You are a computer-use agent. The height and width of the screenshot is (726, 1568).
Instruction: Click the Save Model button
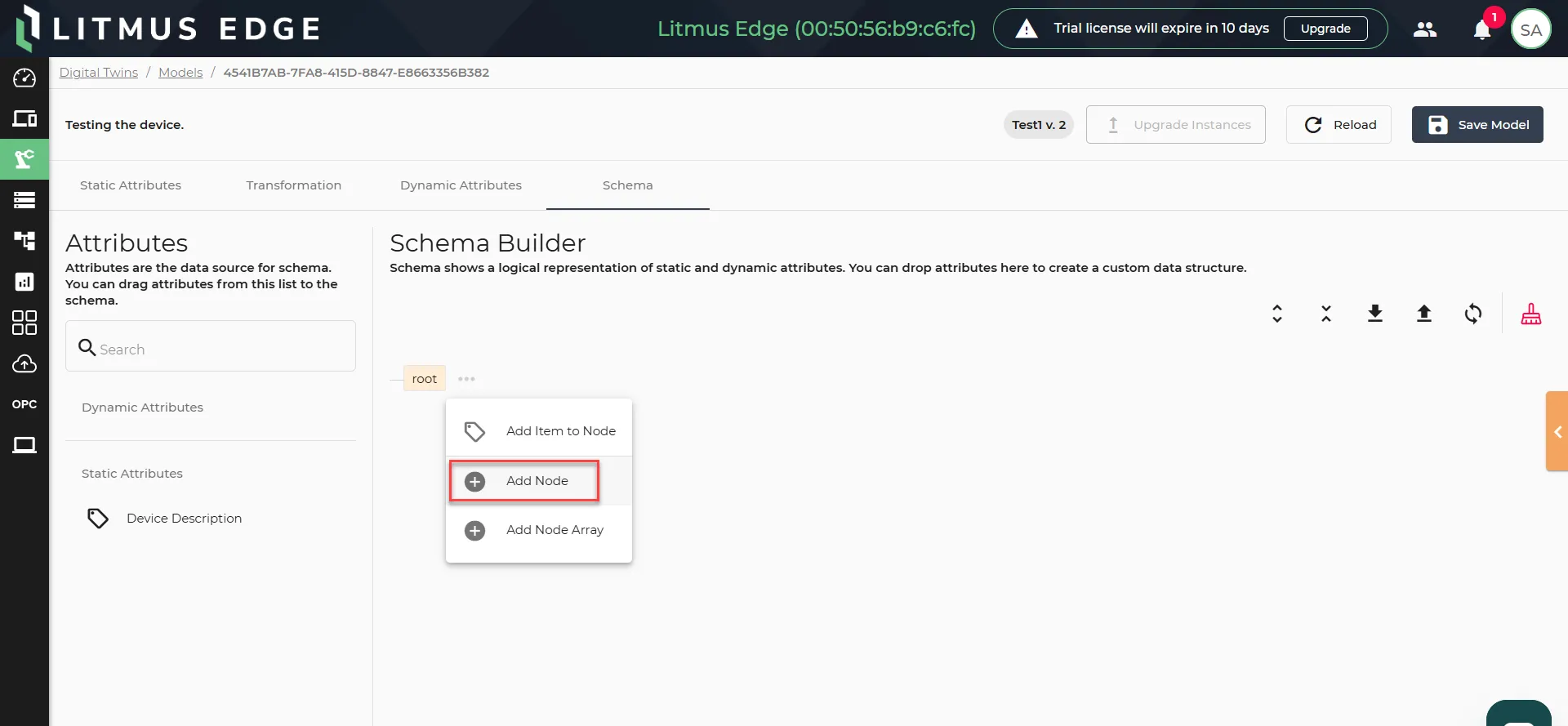pyautogui.click(x=1477, y=125)
